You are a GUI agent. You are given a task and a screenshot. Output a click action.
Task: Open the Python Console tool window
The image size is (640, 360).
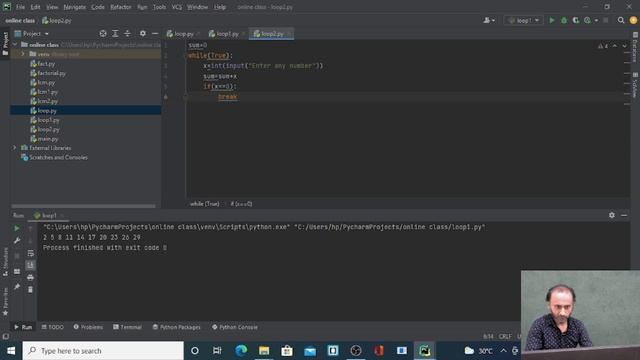pyautogui.click(x=235, y=327)
